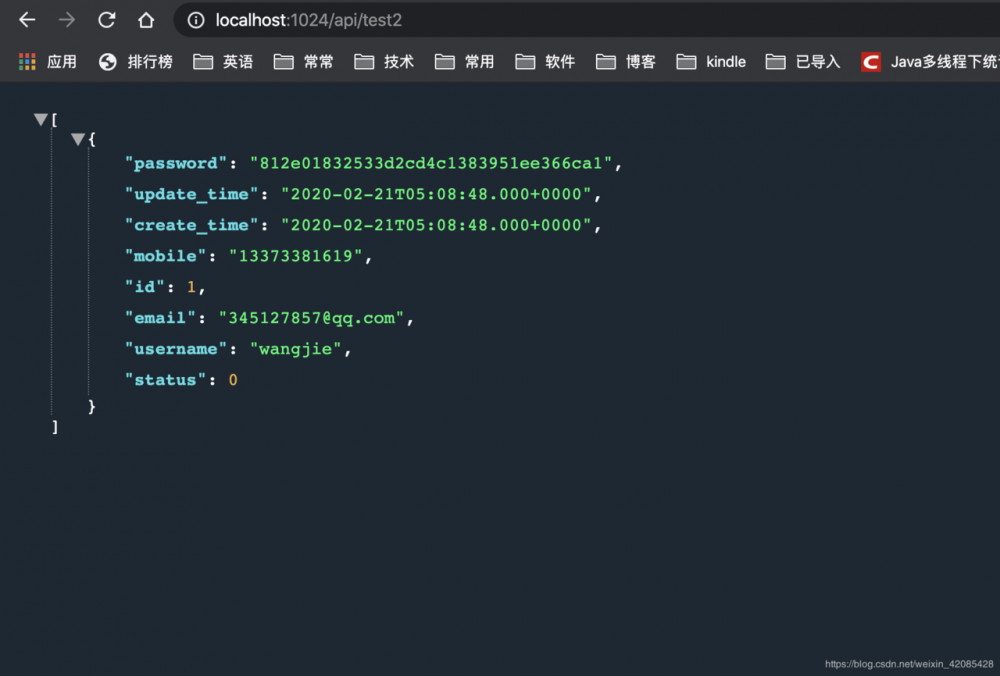The image size is (1000, 676).
Task: Open the 常用 bookmarks folder
Action: click(x=444, y=61)
